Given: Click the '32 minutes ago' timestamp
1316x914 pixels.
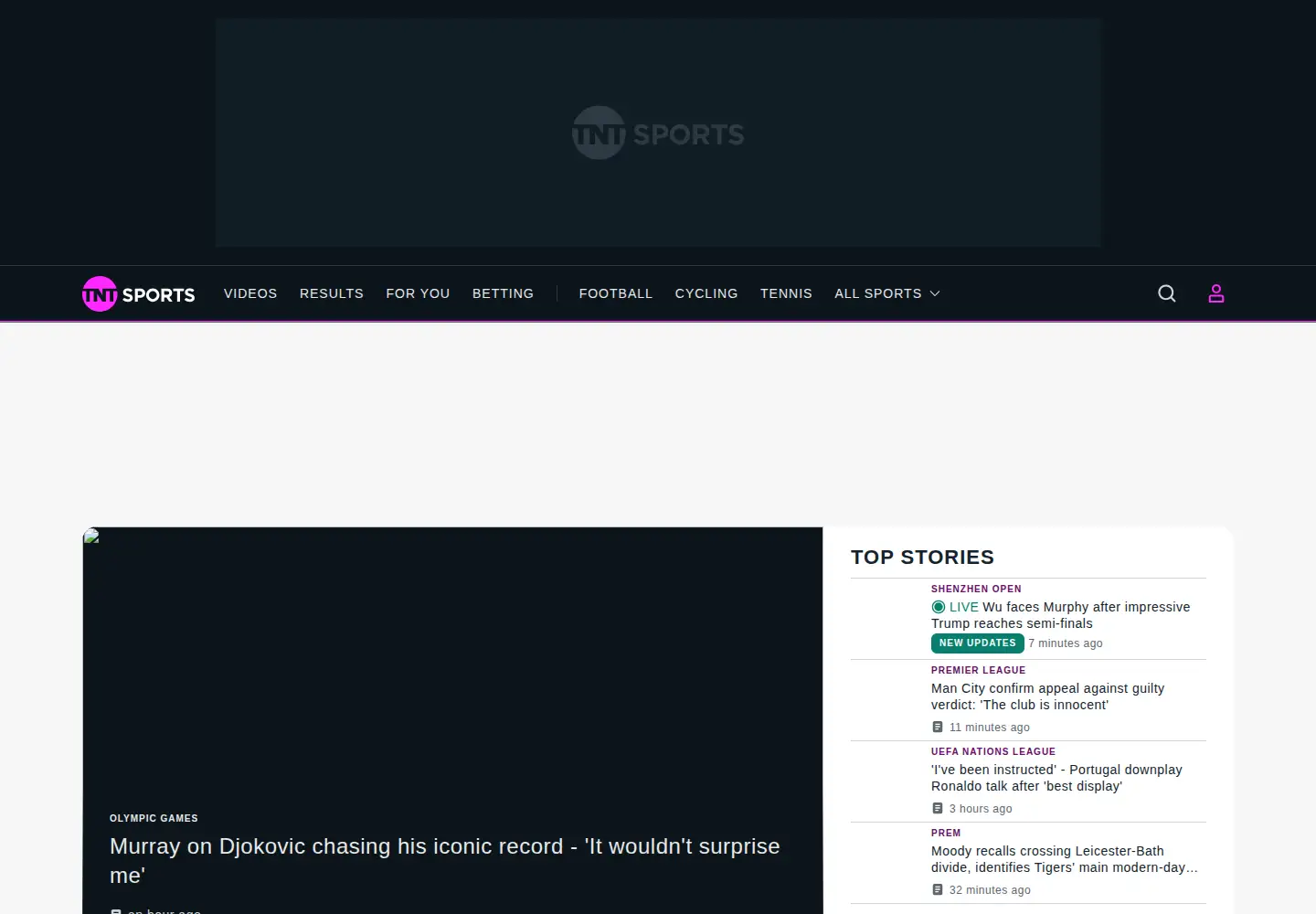Looking at the screenshot, I should [x=990, y=890].
